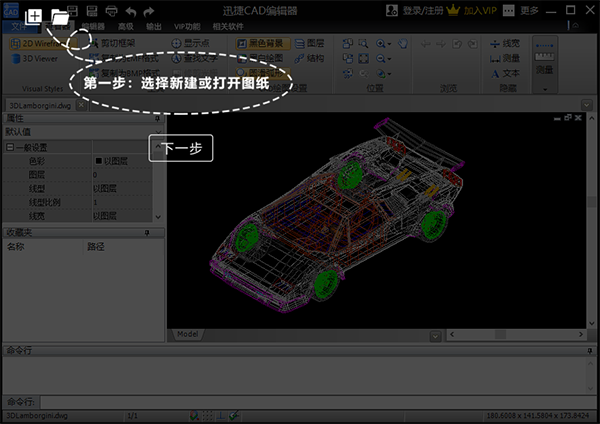Close the 3DLamborgini.dwg document tab
The image size is (600, 424).
tap(81, 105)
